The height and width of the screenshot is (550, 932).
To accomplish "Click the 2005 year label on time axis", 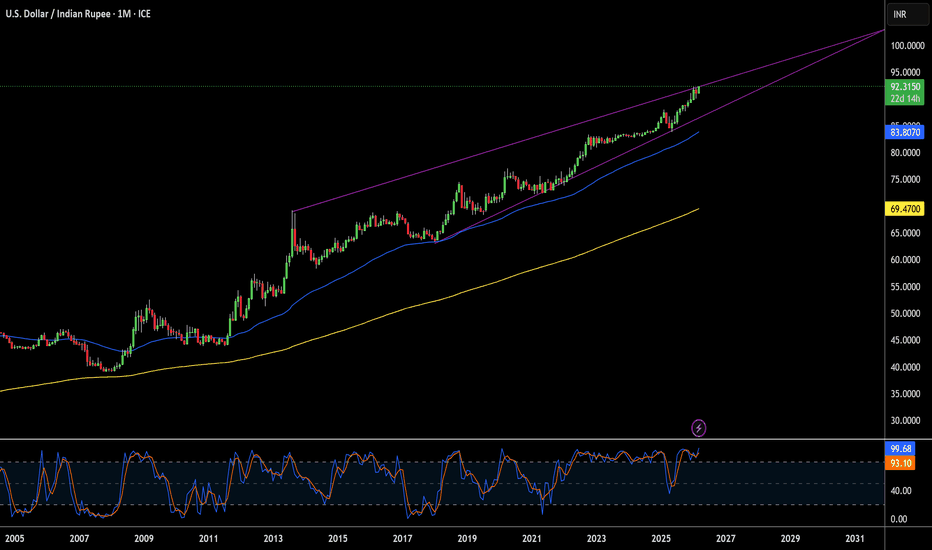I will pyautogui.click(x=15, y=539).
